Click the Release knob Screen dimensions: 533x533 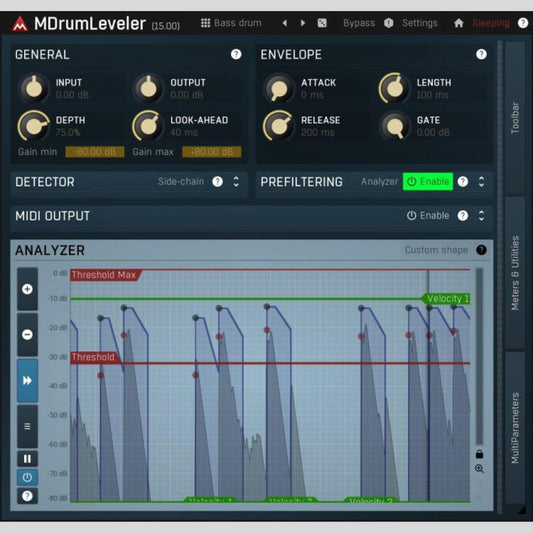click(x=279, y=126)
